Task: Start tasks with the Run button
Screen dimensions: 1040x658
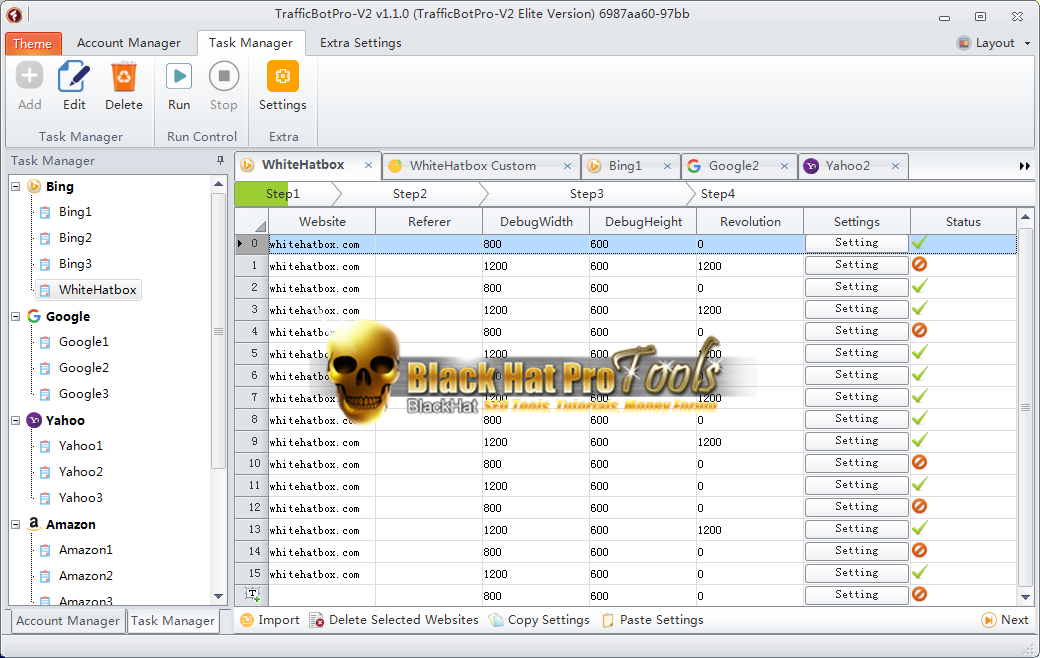Action: click(x=178, y=76)
